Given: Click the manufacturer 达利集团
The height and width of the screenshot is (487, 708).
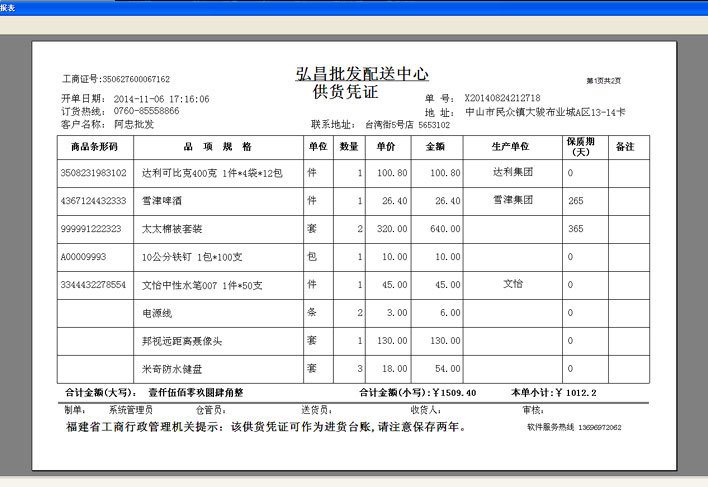Looking at the screenshot, I should (x=513, y=172).
